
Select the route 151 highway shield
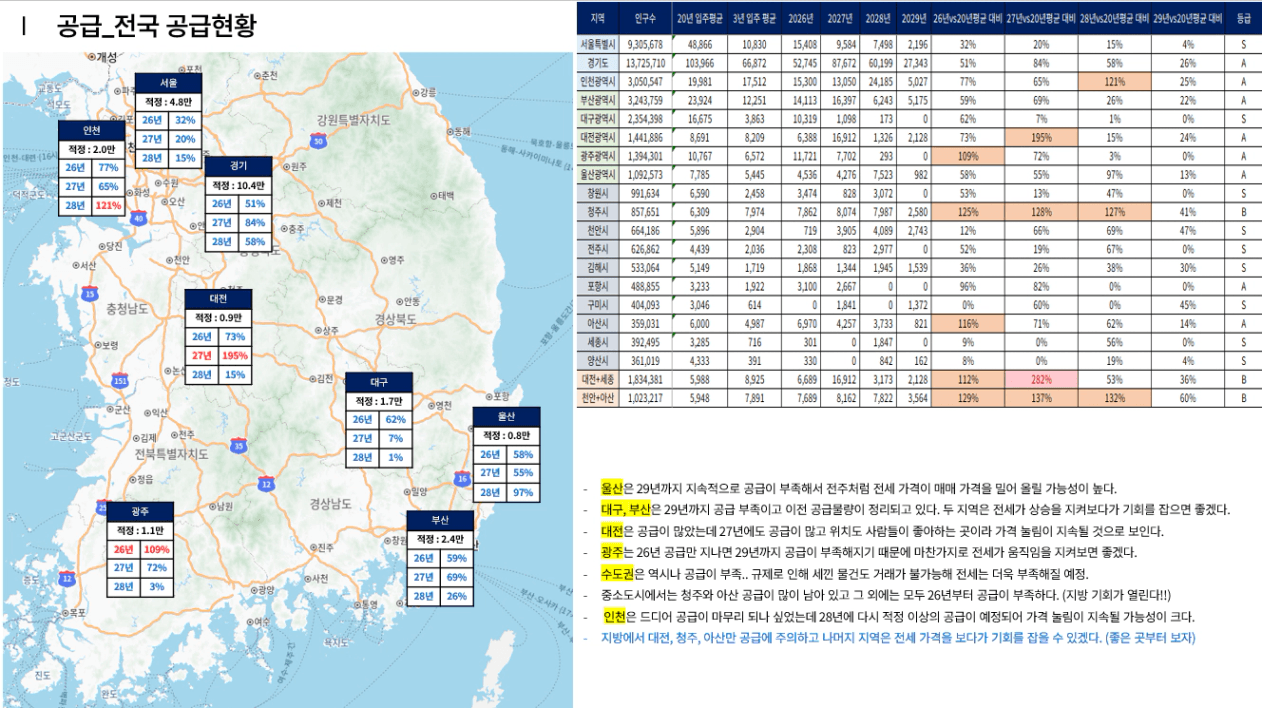point(120,381)
